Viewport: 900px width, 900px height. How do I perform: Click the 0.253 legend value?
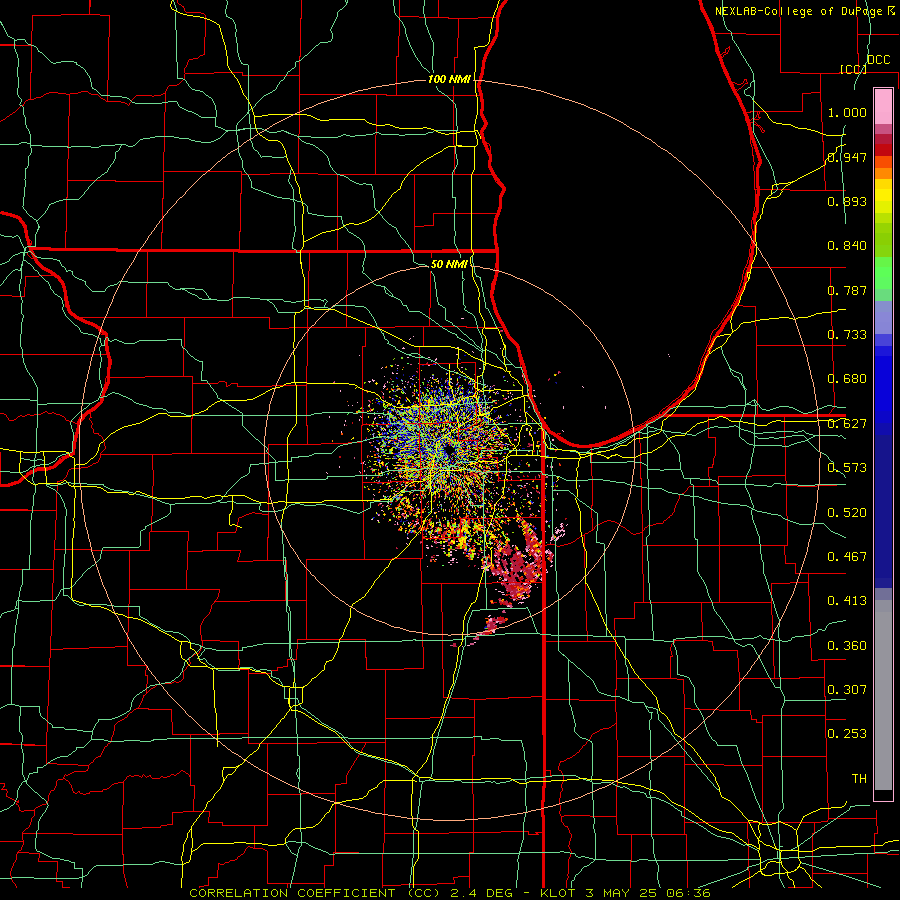(x=847, y=734)
